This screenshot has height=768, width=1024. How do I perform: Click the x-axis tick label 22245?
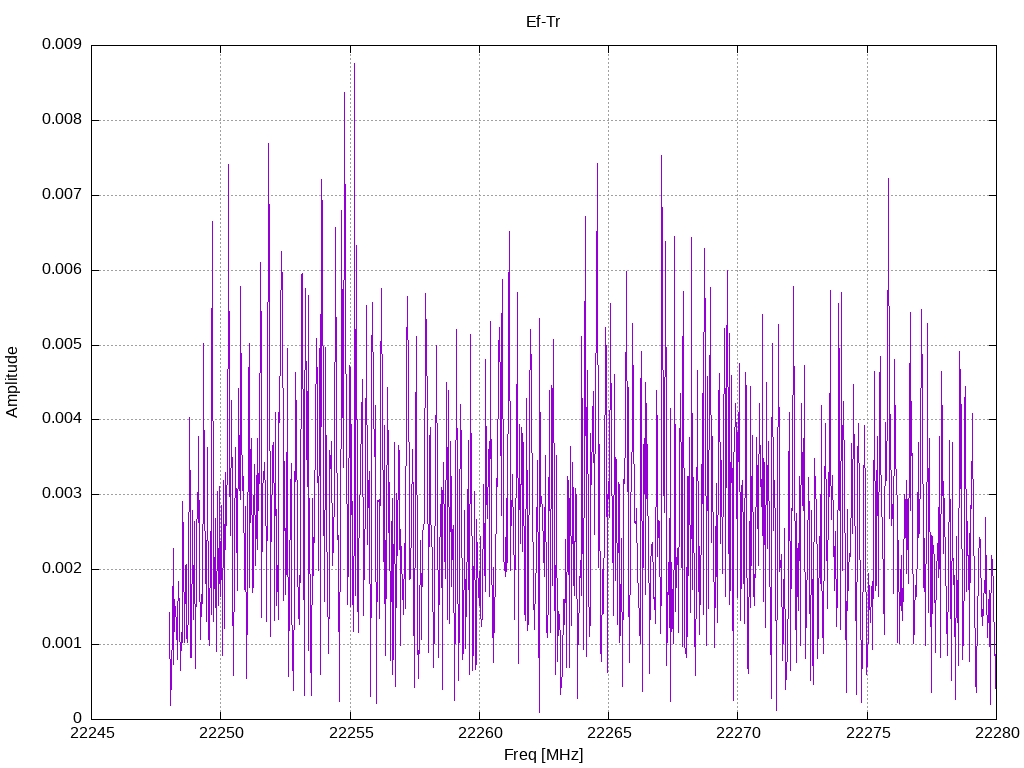tap(92, 733)
